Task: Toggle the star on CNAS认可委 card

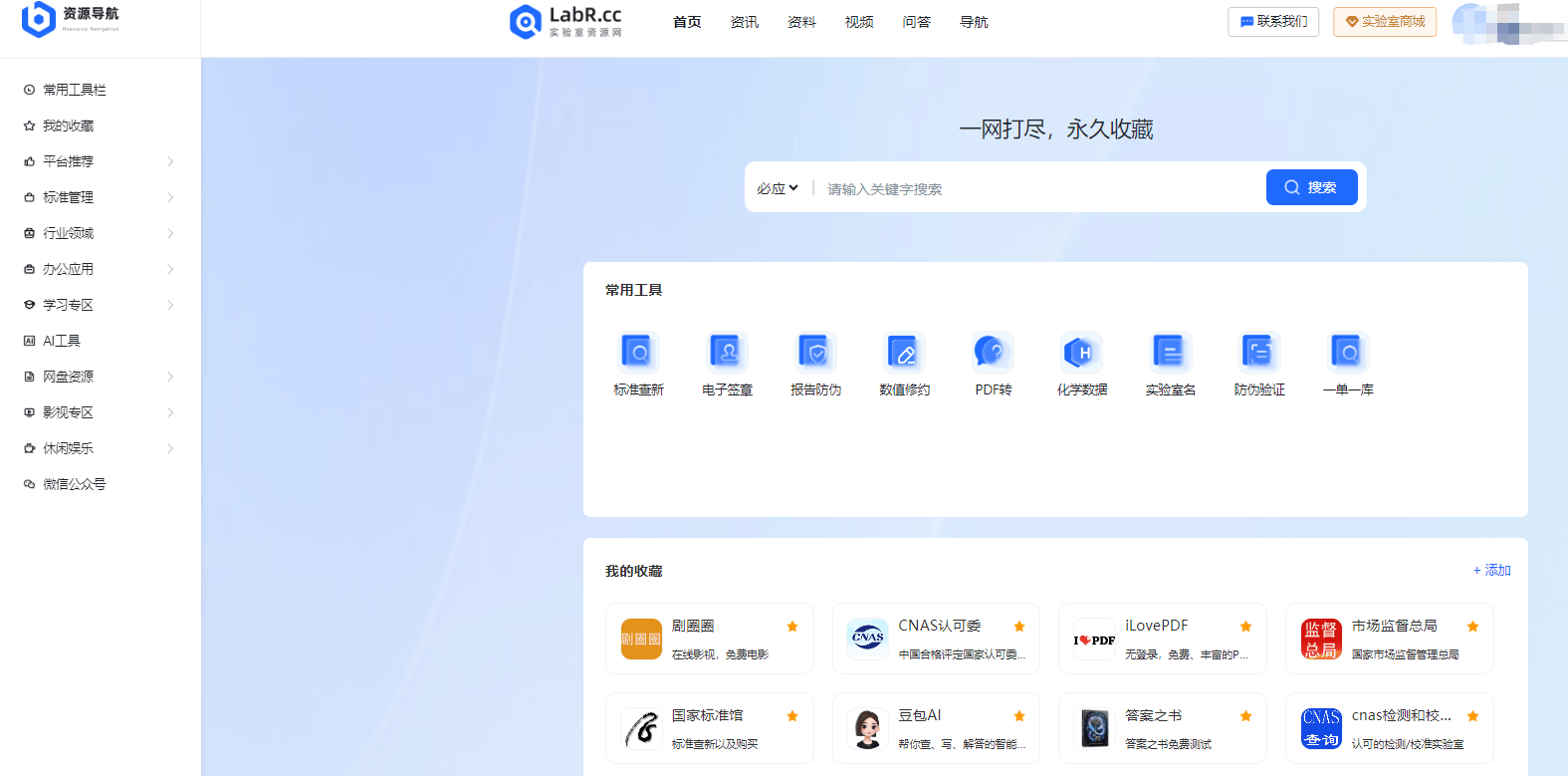Action: pyautogui.click(x=1019, y=627)
